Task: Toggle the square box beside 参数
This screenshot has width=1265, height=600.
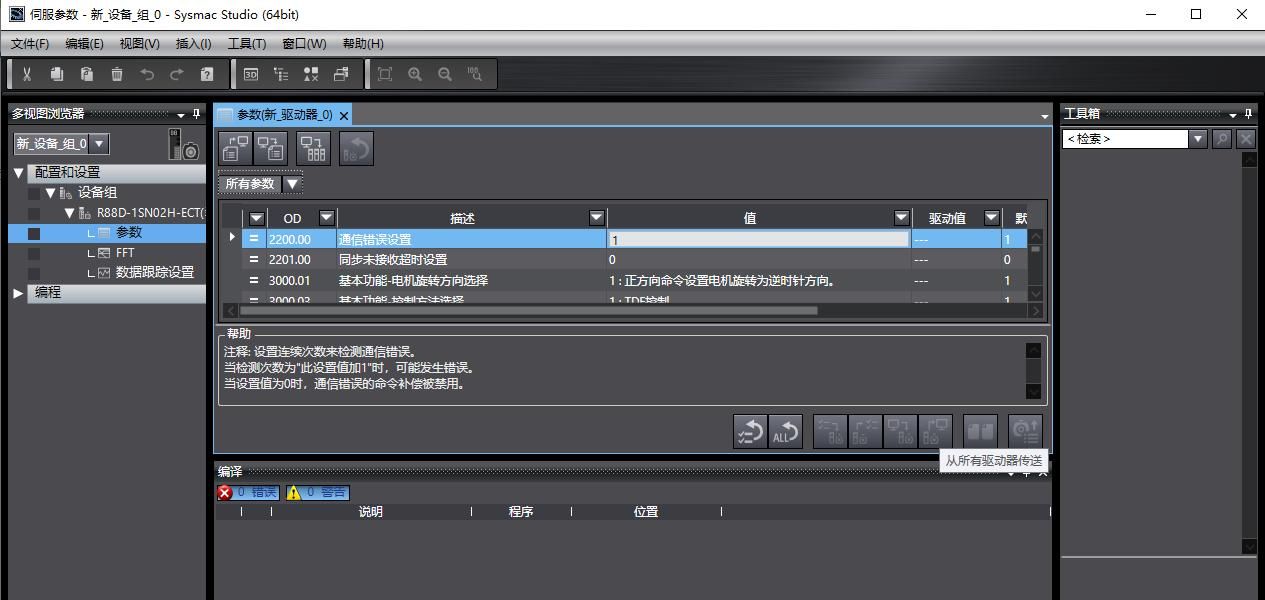Action: click(x=34, y=233)
